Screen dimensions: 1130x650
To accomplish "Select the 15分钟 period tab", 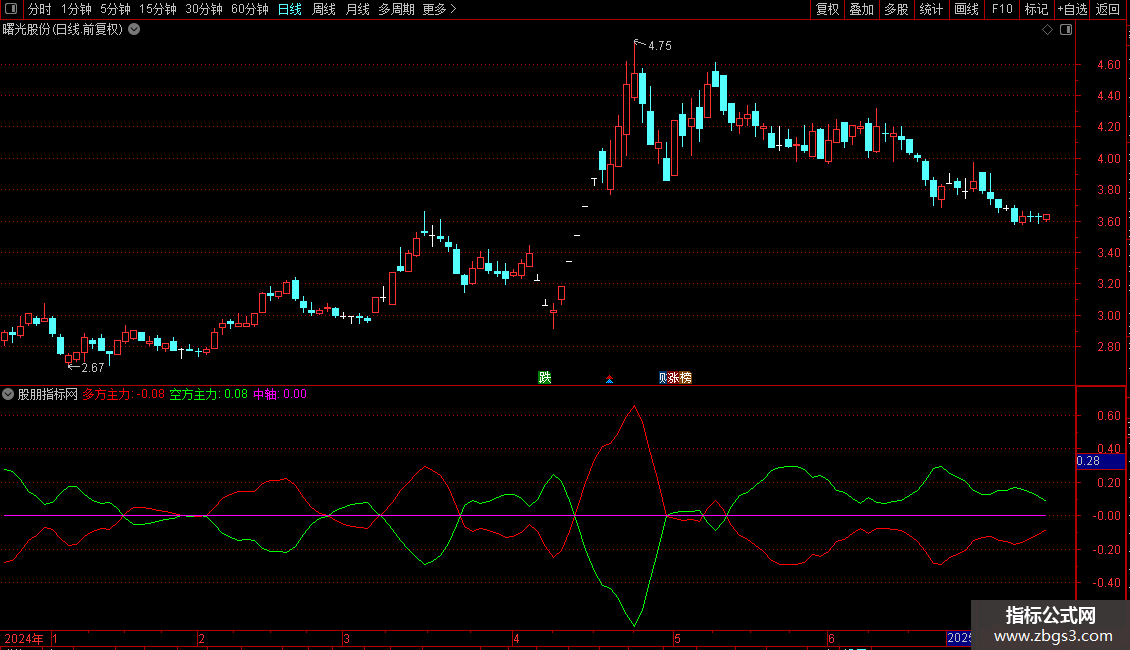I will 157,9.
